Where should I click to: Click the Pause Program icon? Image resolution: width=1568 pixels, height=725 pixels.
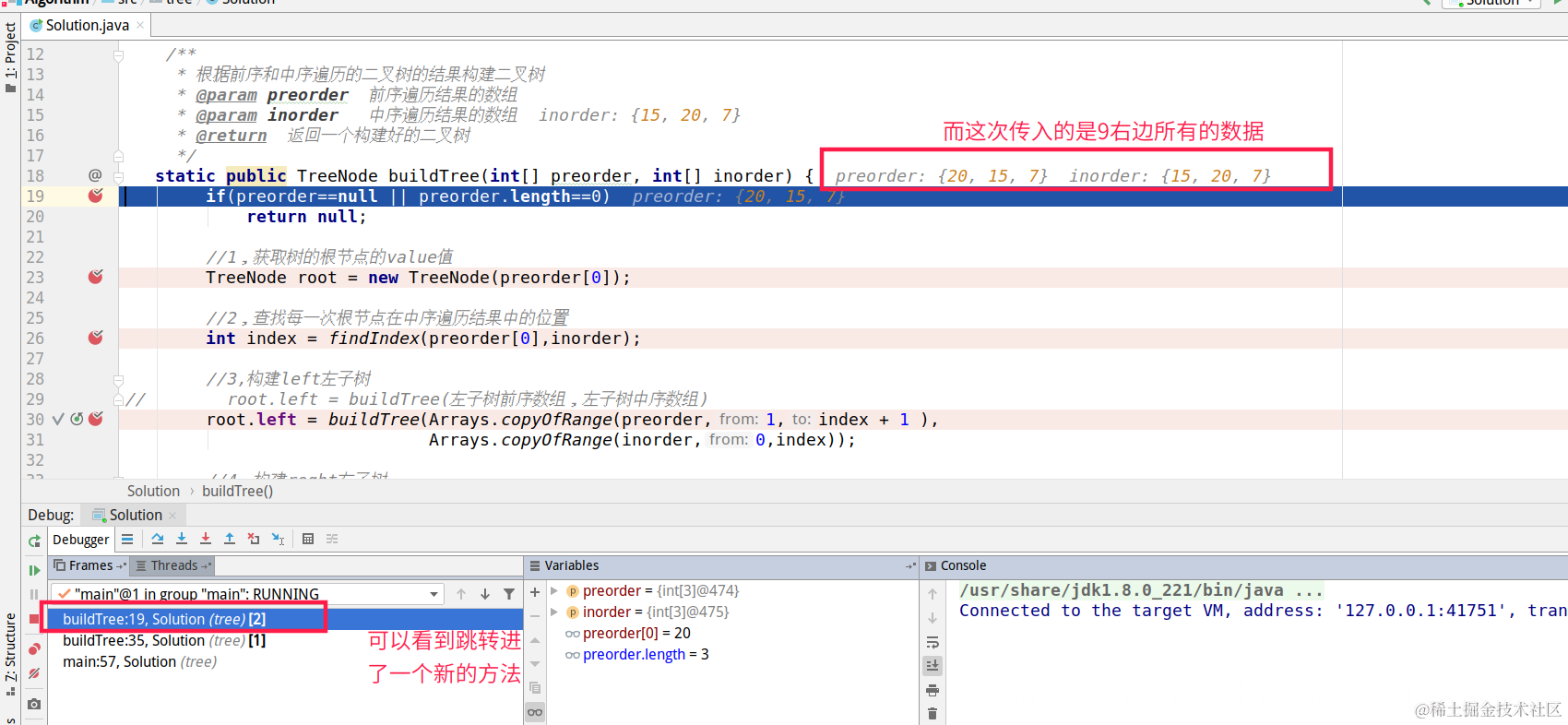point(34,595)
